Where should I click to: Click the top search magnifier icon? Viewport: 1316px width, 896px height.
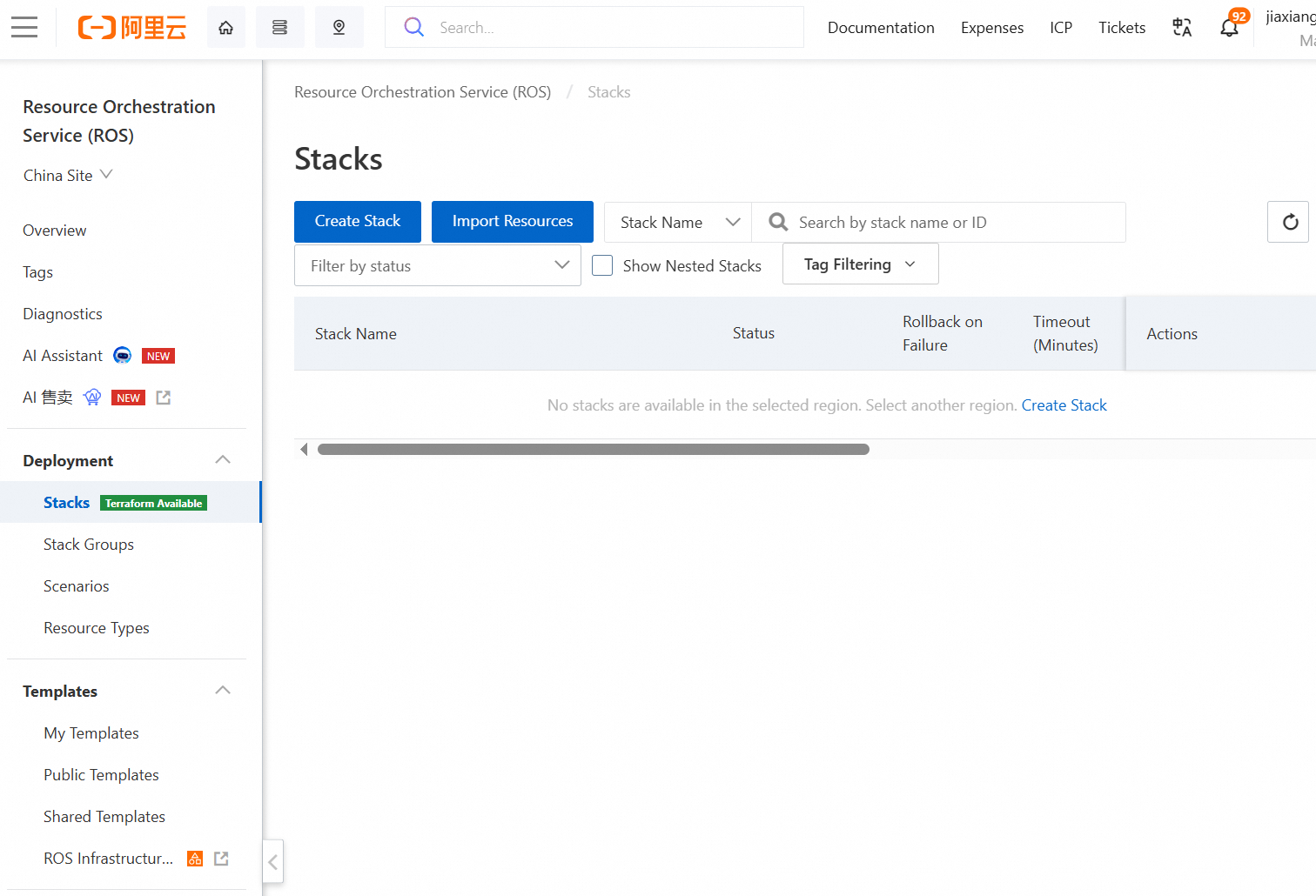(x=414, y=28)
